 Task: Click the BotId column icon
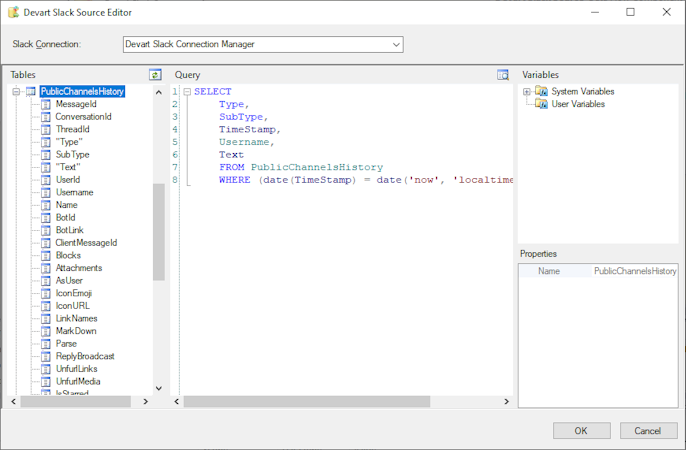(46, 218)
